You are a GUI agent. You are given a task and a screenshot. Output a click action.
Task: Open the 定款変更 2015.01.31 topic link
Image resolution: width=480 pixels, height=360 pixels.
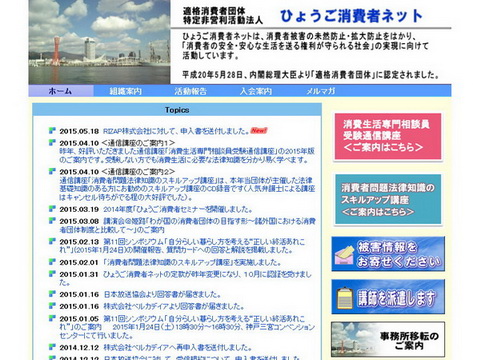click(185, 278)
